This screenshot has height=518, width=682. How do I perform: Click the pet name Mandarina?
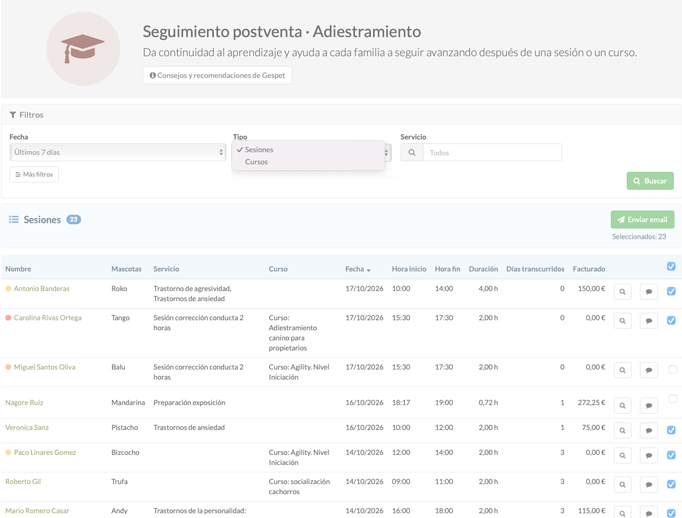tap(128, 402)
